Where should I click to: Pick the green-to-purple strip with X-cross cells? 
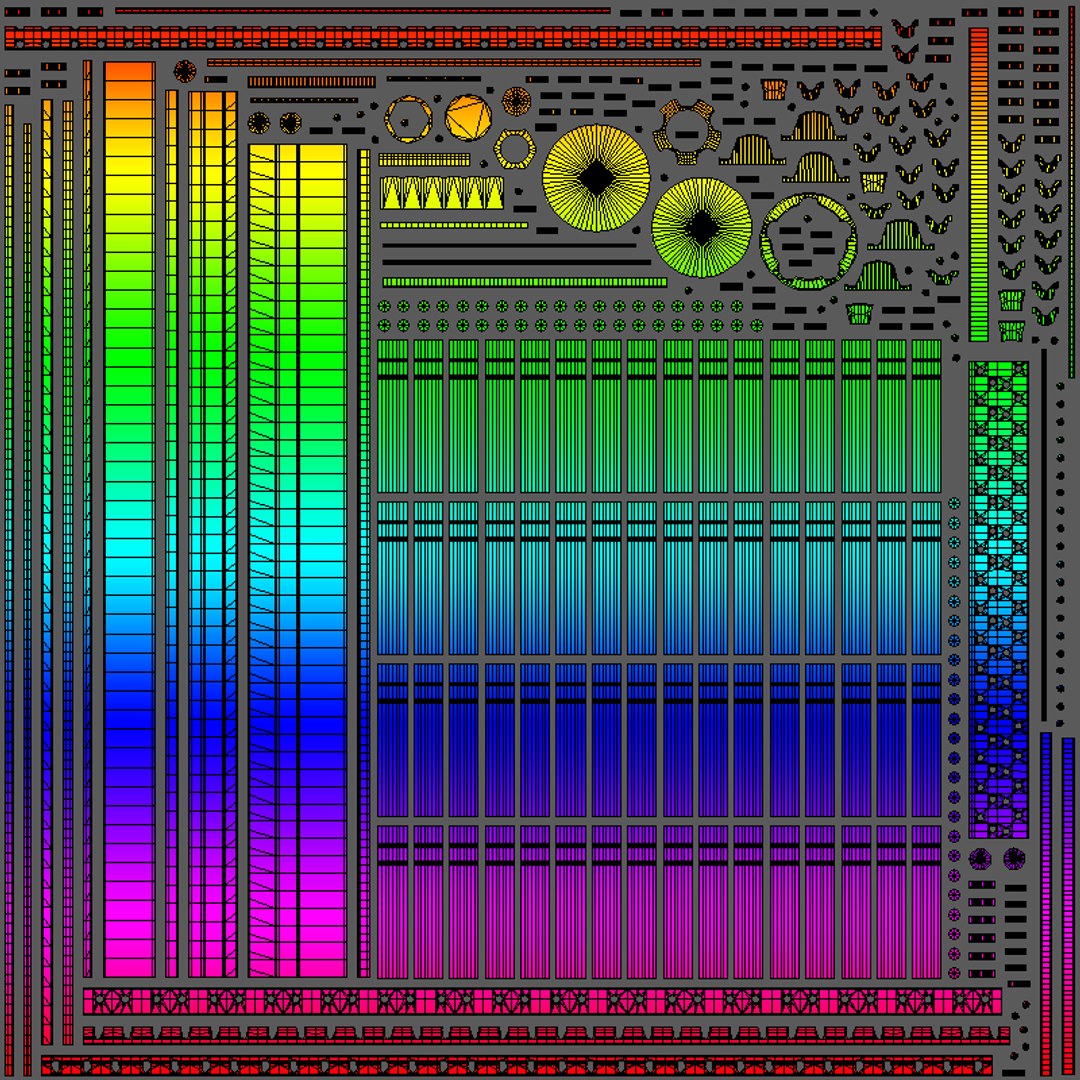999,599
